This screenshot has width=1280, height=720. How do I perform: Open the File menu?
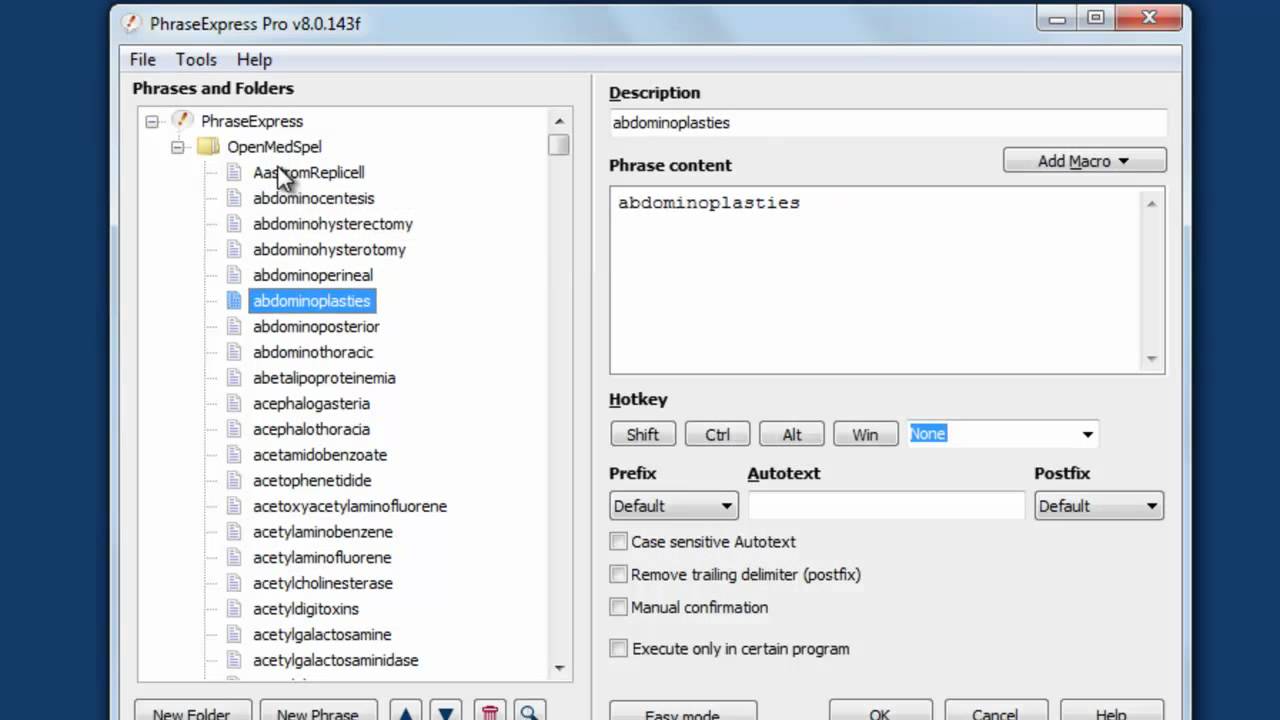point(143,60)
